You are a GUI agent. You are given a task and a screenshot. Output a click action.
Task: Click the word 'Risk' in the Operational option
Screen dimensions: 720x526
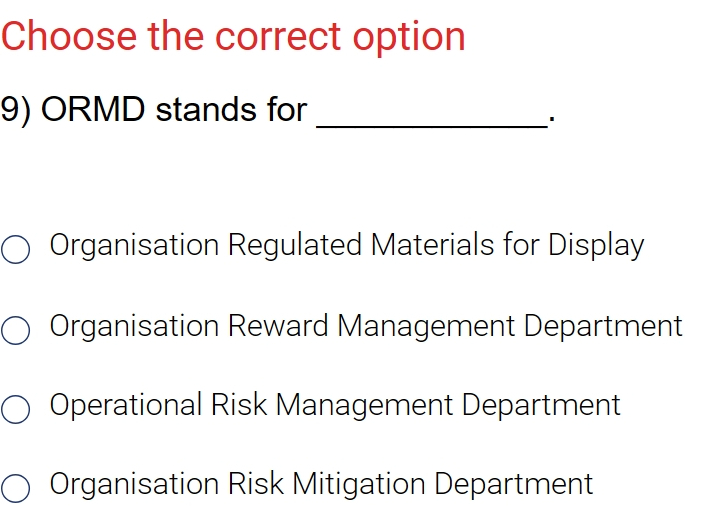(239, 405)
